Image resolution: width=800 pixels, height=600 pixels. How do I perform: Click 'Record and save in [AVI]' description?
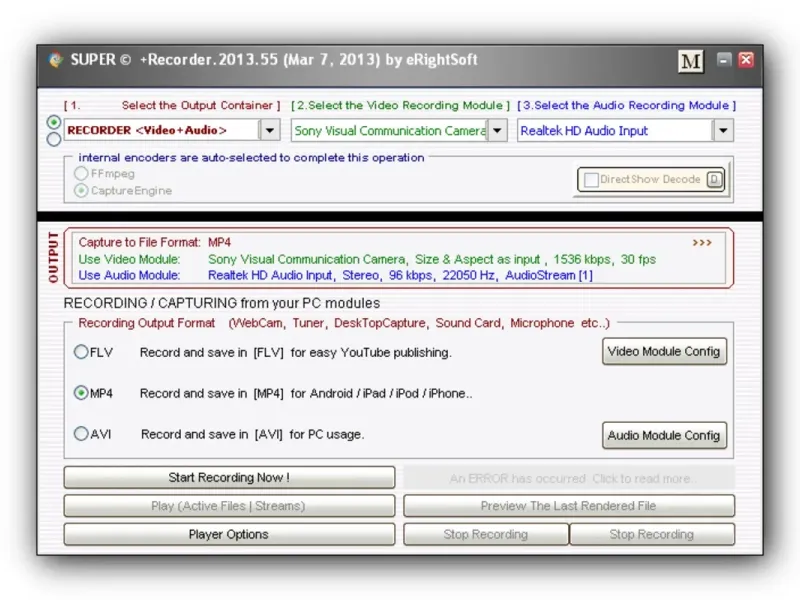[x=253, y=435]
